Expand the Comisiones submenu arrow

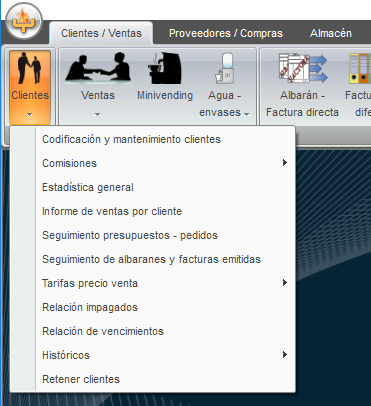(x=285, y=163)
